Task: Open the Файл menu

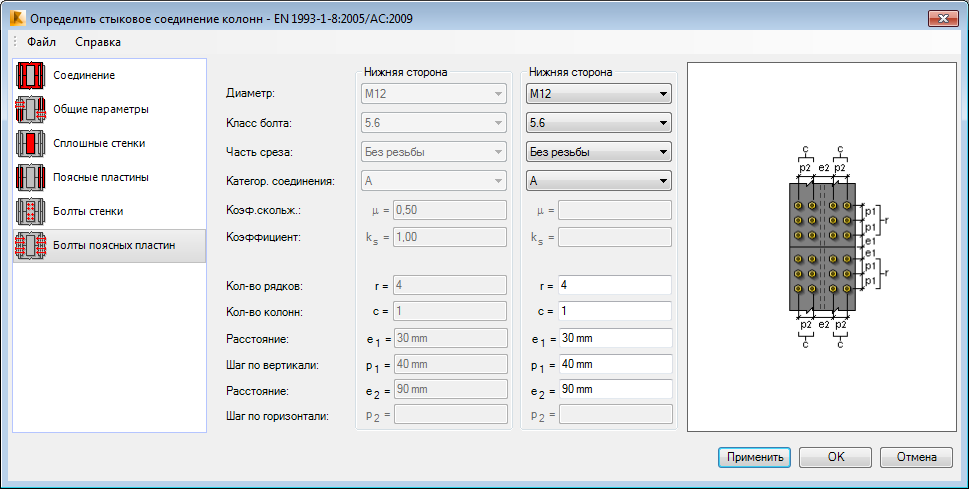Action: point(41,42)
